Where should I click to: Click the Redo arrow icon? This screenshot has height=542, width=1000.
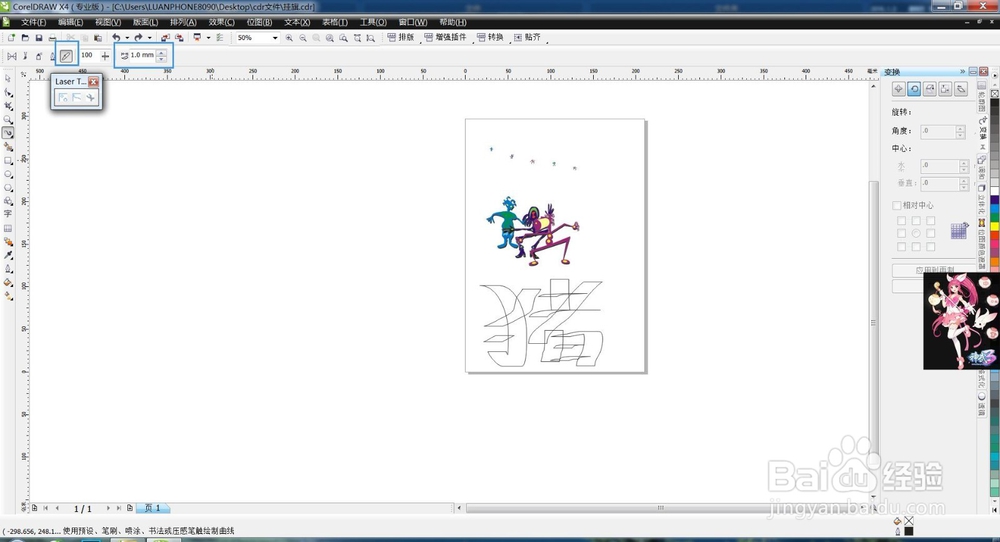click(138, 38)
